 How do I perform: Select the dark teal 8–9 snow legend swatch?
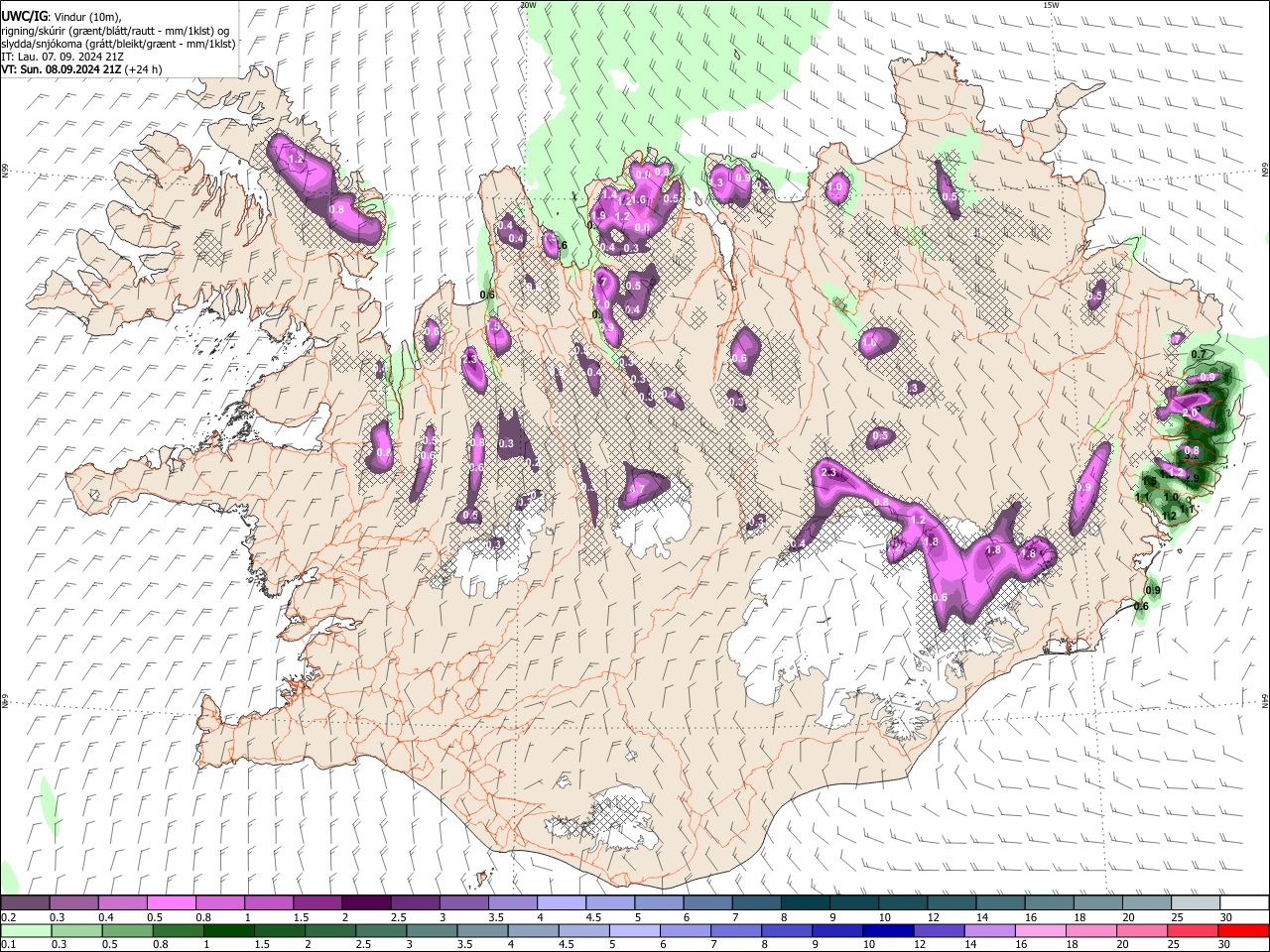[x=805, y=903]
